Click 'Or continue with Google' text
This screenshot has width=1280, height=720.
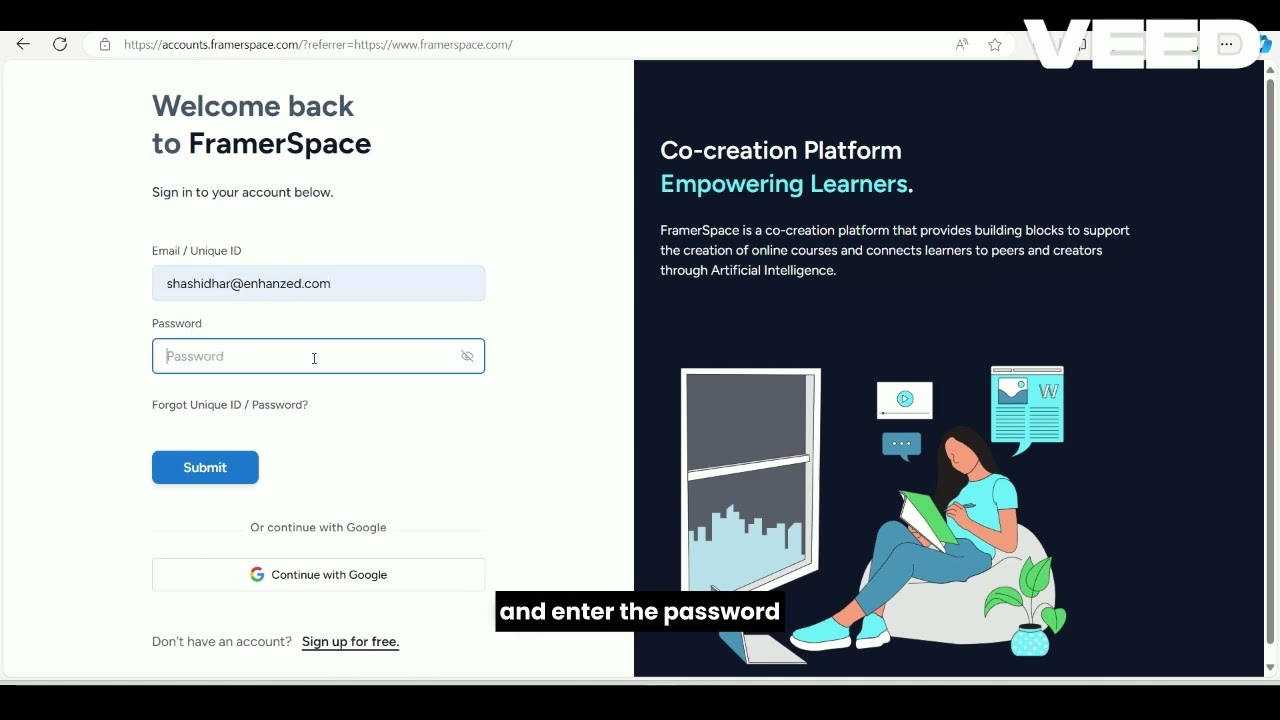tap(318, 528)
